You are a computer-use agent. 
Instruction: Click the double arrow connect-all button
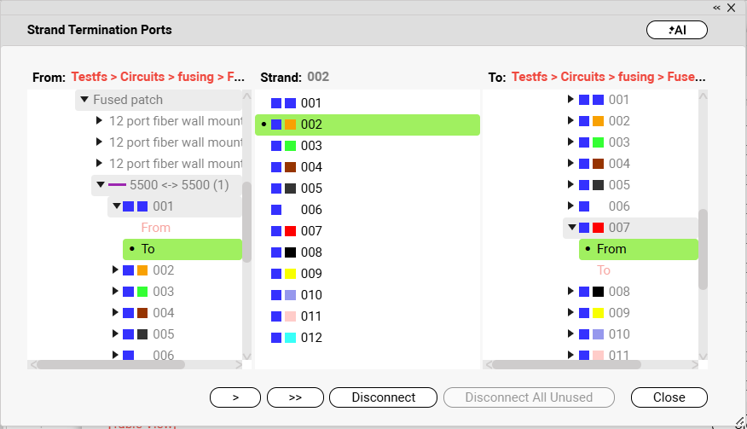(295, 397)
